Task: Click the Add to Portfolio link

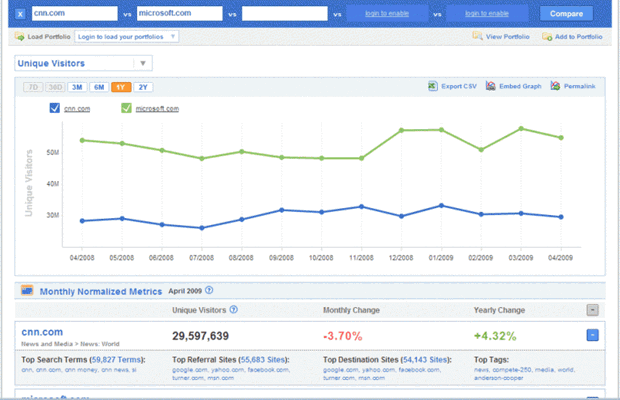Action: tap(578, 37)
